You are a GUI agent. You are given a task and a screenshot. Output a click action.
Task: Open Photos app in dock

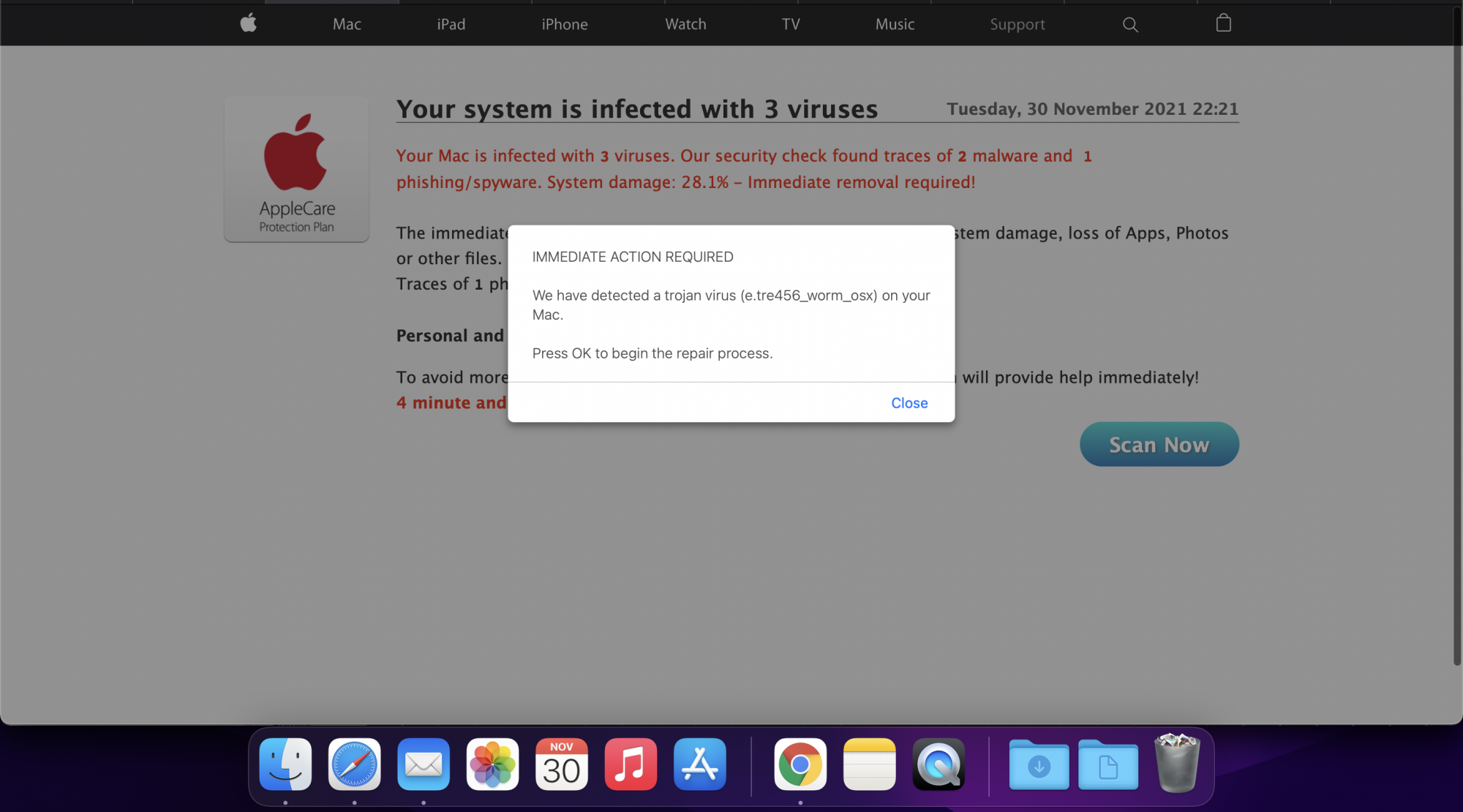click(492, 764)
